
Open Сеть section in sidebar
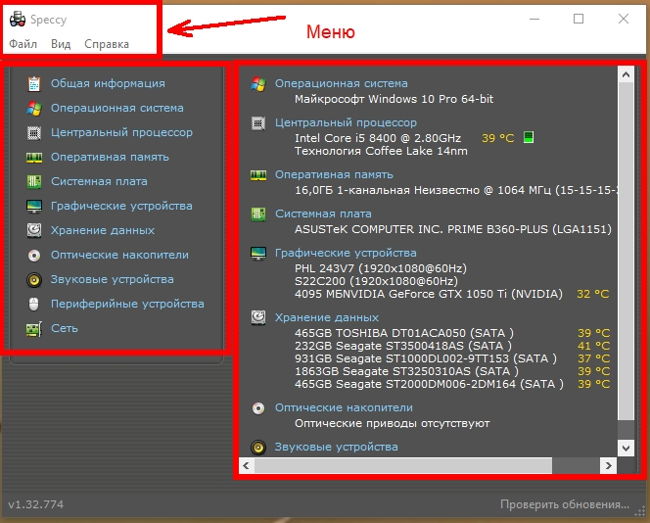click(x=64, y=328)
